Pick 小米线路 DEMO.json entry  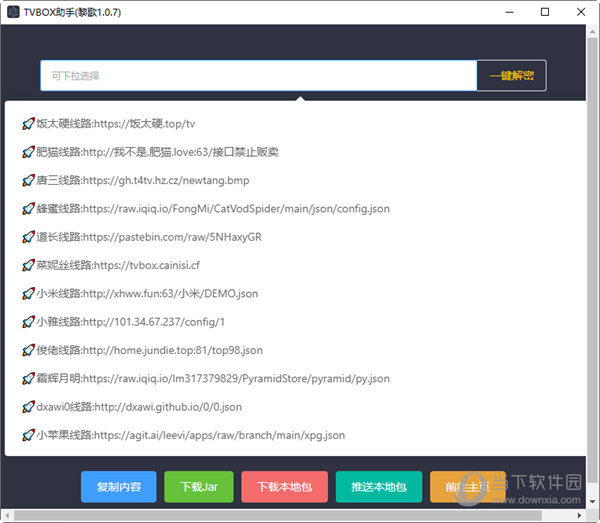pos(295,294)
